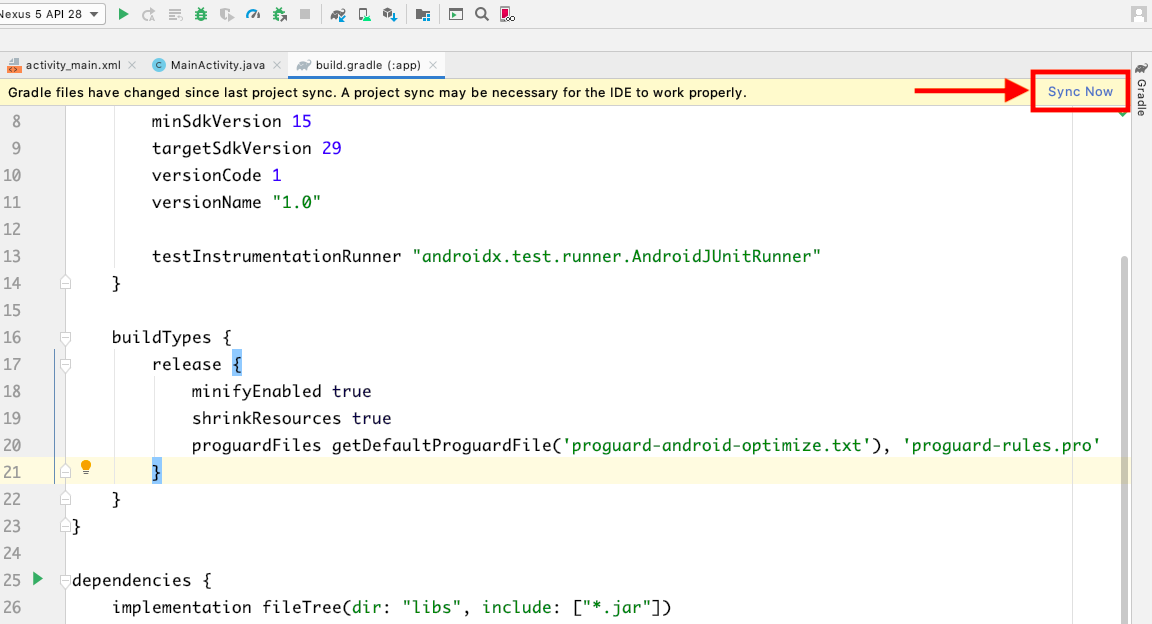
Task: Click the versionCode value 1
Action: 276,176
